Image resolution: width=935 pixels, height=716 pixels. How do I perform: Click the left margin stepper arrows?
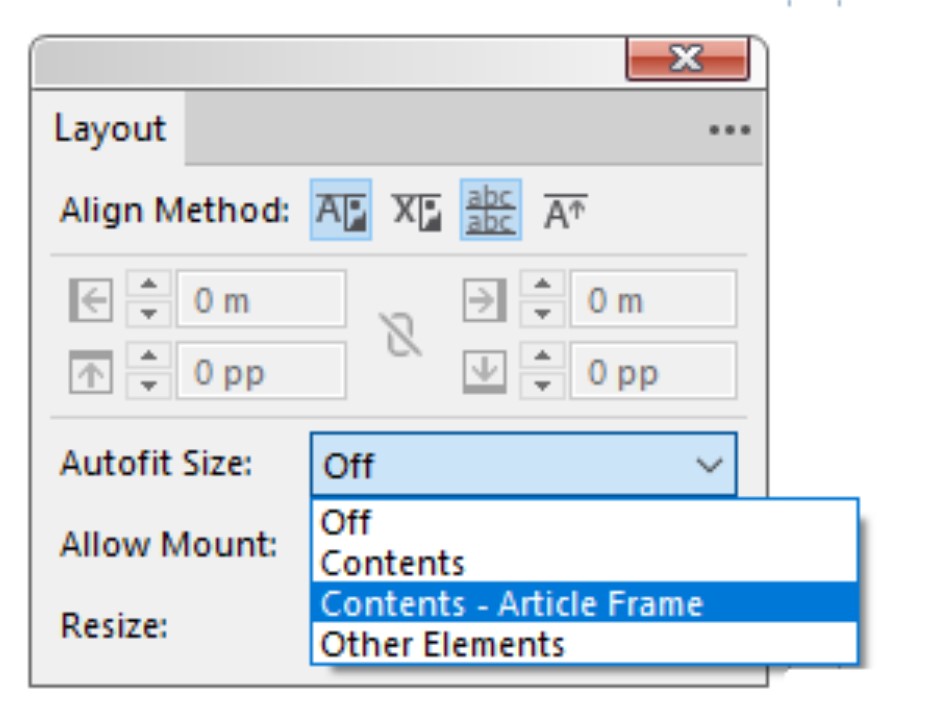tap(149, 300)
